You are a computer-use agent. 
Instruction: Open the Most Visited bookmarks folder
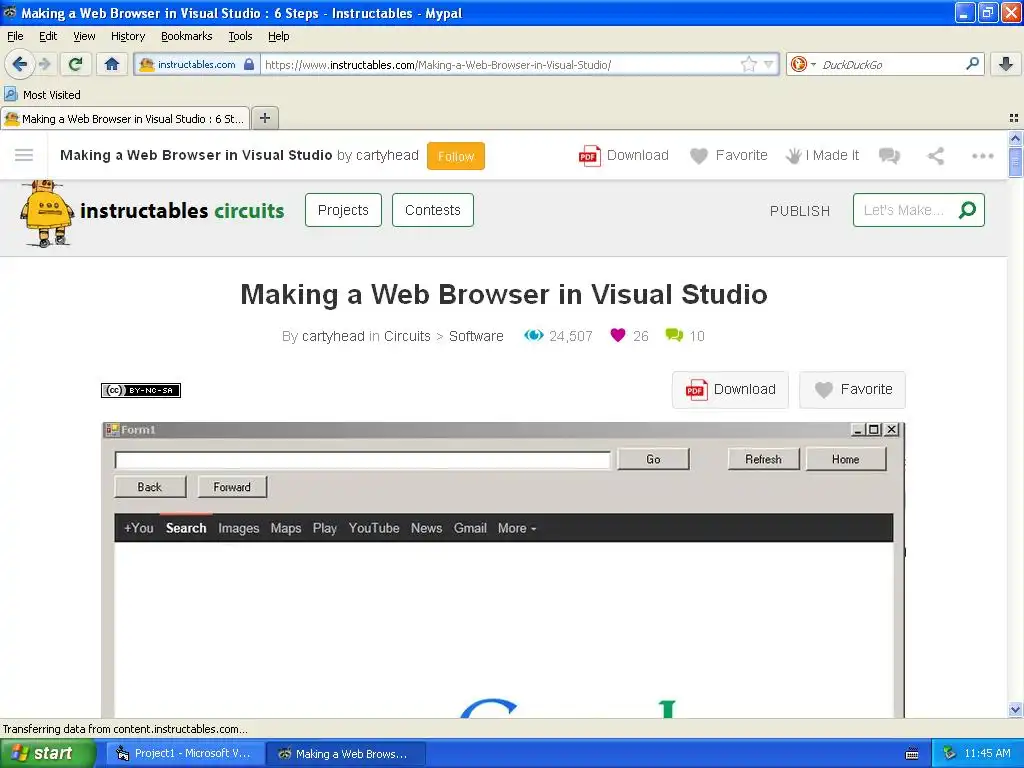42,95
